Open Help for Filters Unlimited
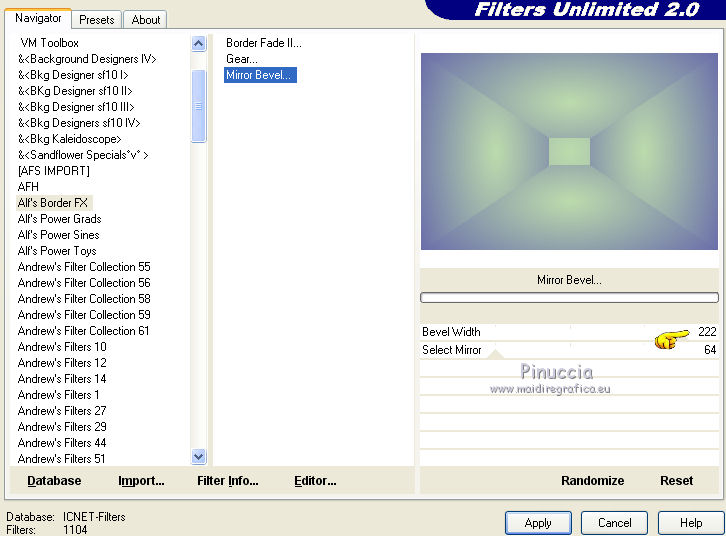Viewport: 726px width, 536px height. click(x=691, y=523)
